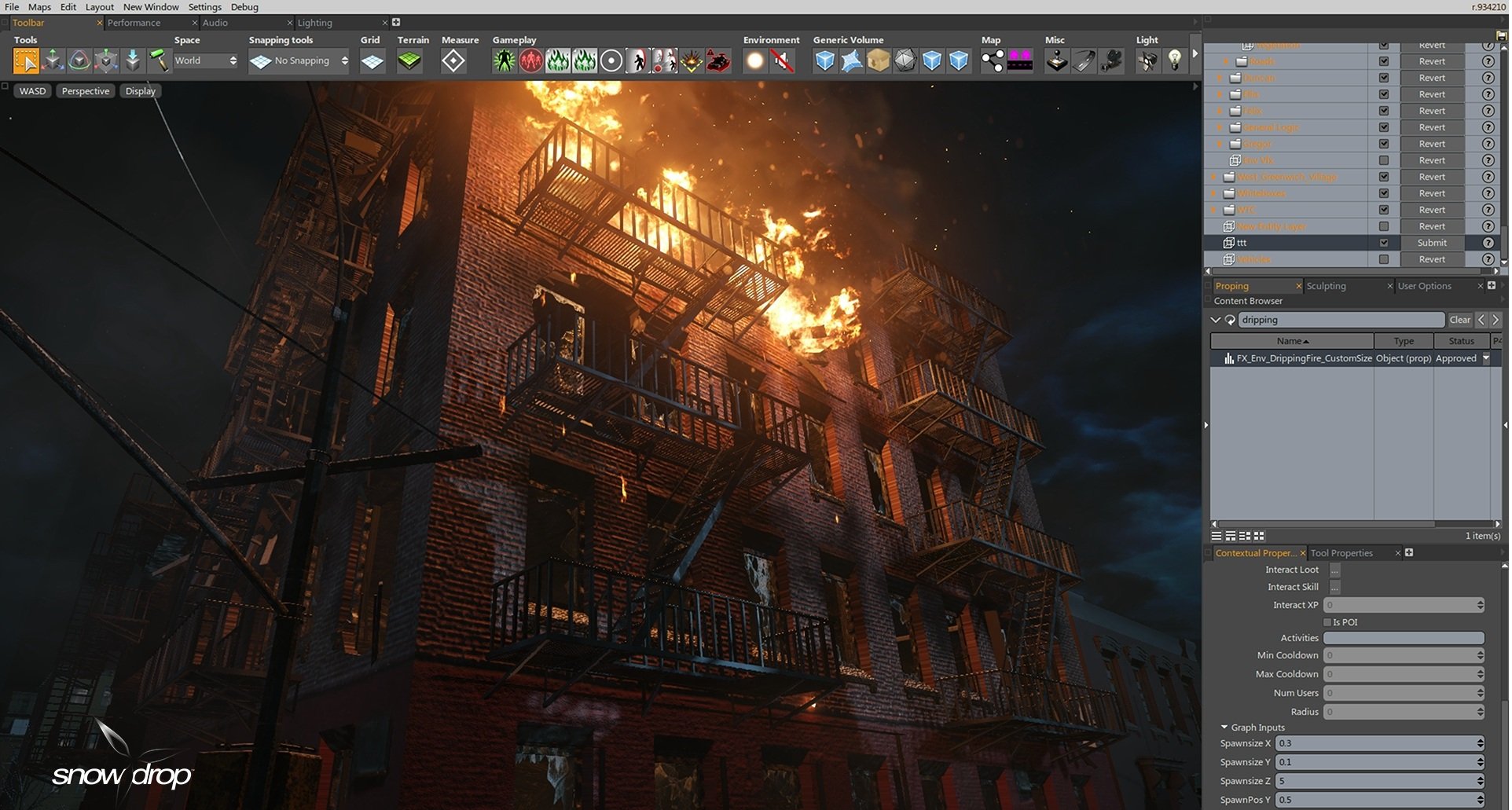Open the Terrain tool
Viewport: 1512px width, 810px height.
click(409, 60)
